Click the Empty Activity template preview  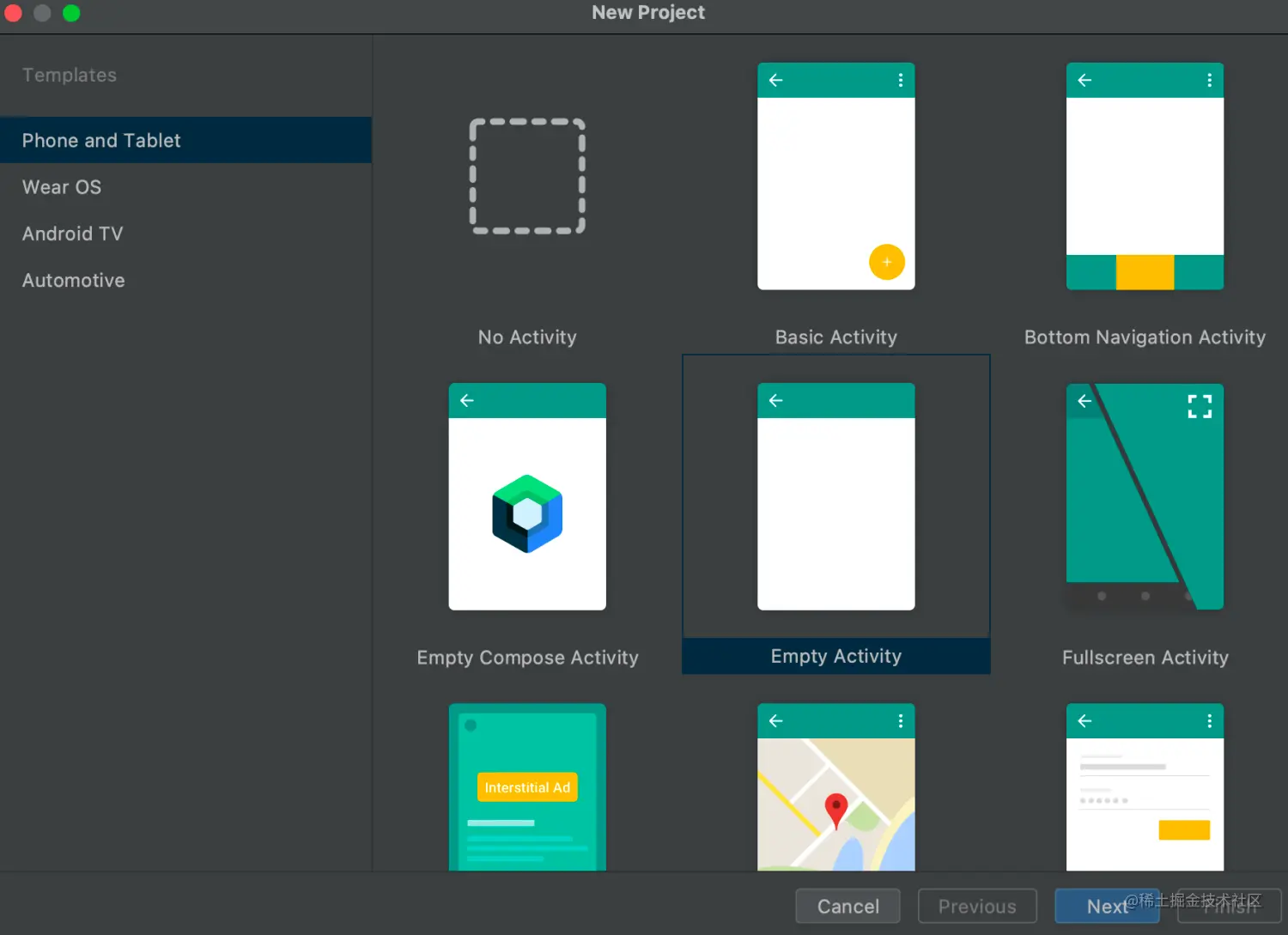tap(836, 496)
